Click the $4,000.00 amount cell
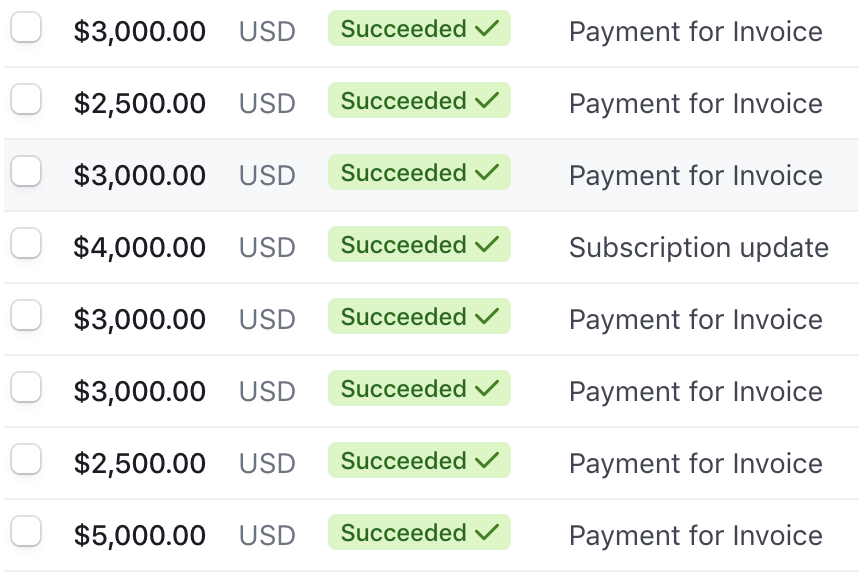858x574 pixels. 140,247
